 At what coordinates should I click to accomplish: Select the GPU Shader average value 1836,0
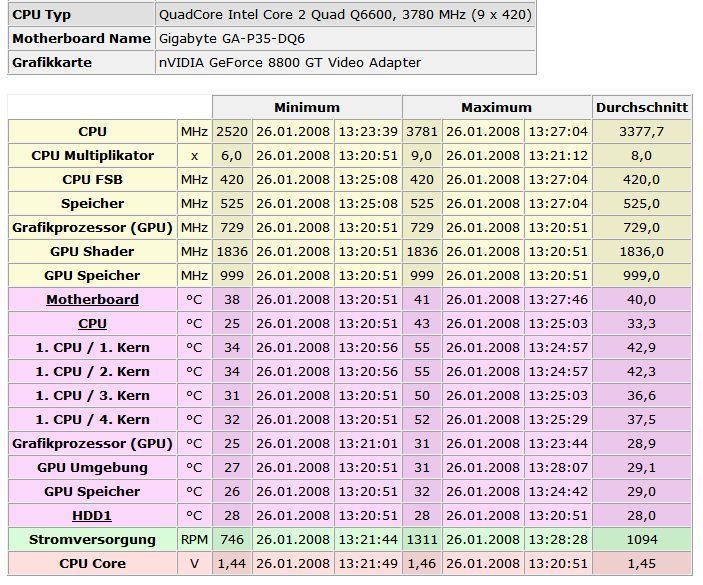tap(642, 251)
